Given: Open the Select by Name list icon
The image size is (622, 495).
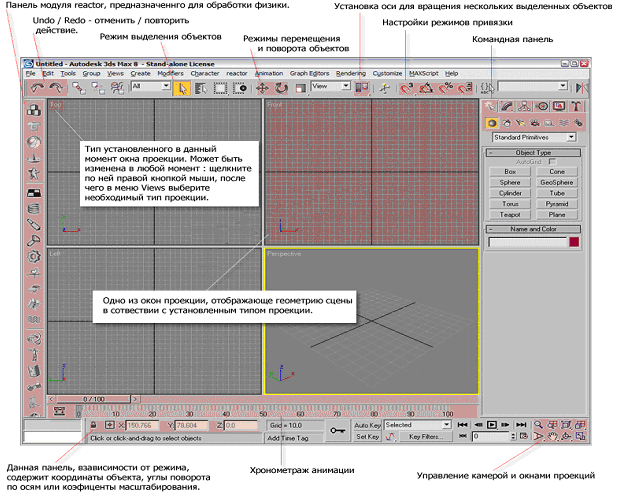Looking at the screenshot, I should click(x=201, y=88).
